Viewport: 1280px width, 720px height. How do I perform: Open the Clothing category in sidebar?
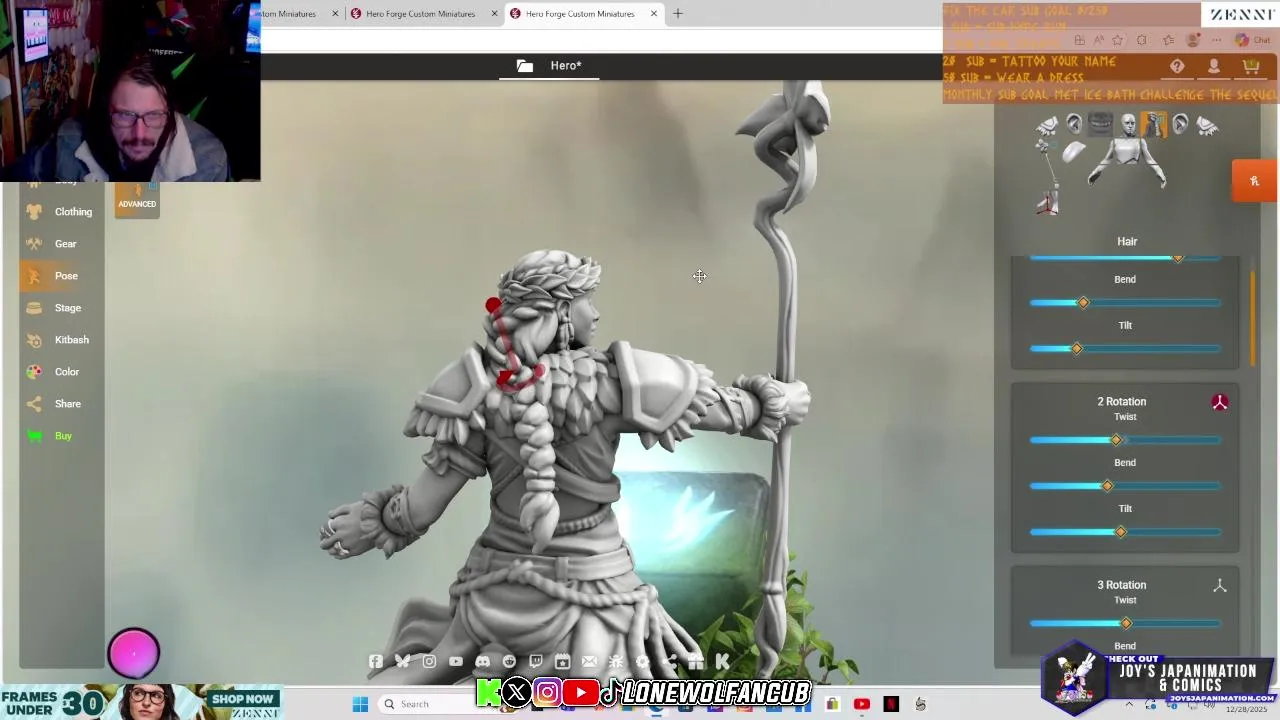tap(60, 212)
